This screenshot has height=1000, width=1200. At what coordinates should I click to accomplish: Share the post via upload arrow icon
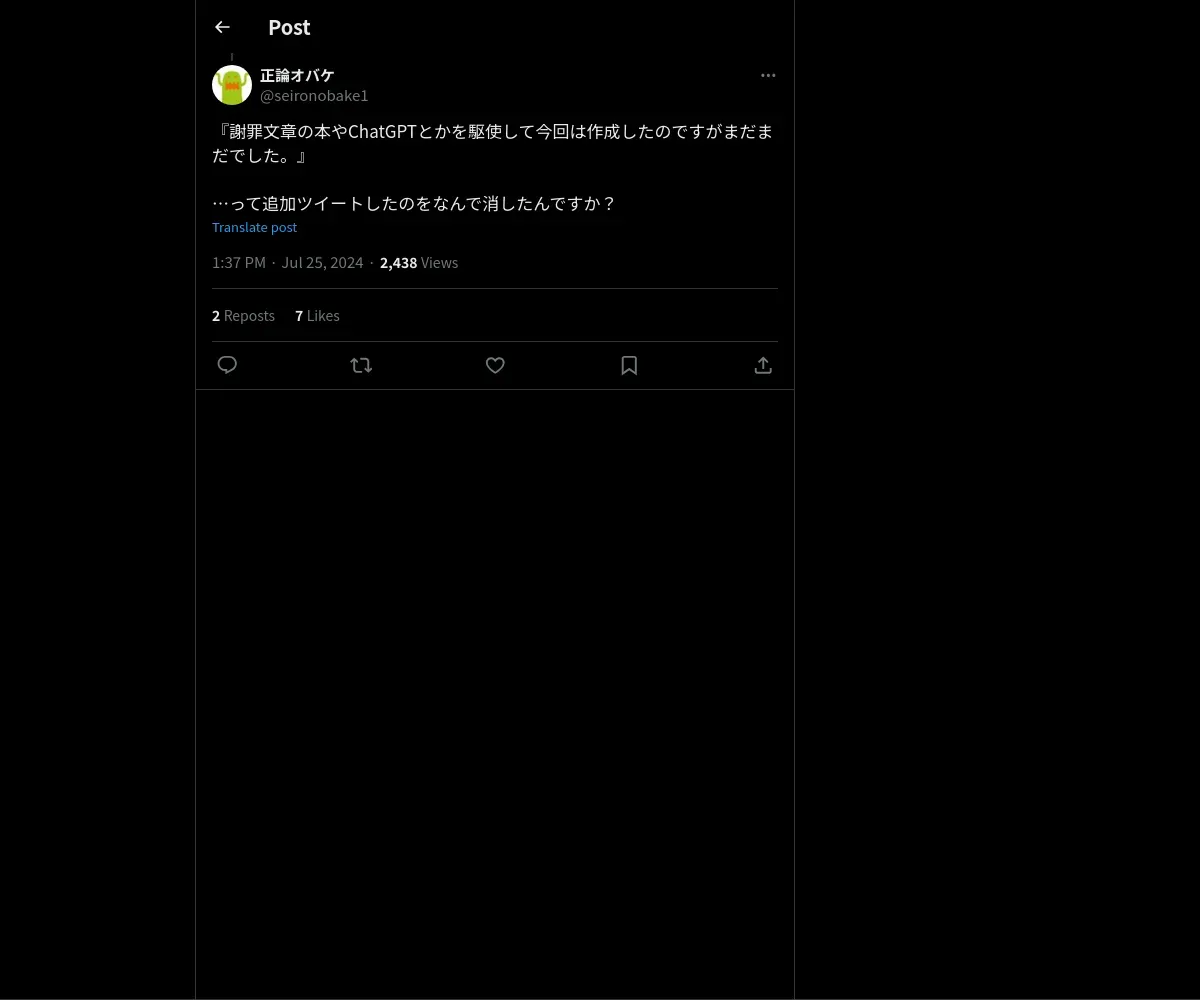coord(763,365)
